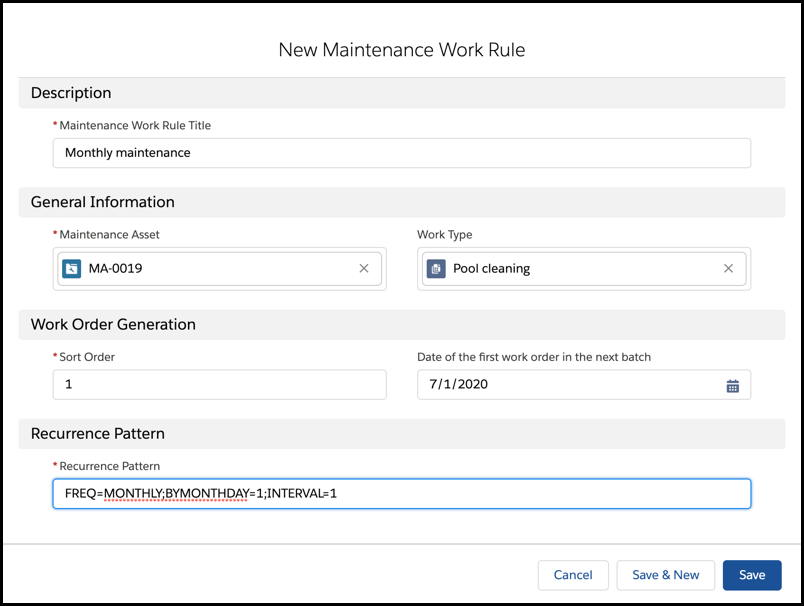Focus the Sort Order input field
This screenshot has height=606, width=804.
219,385
